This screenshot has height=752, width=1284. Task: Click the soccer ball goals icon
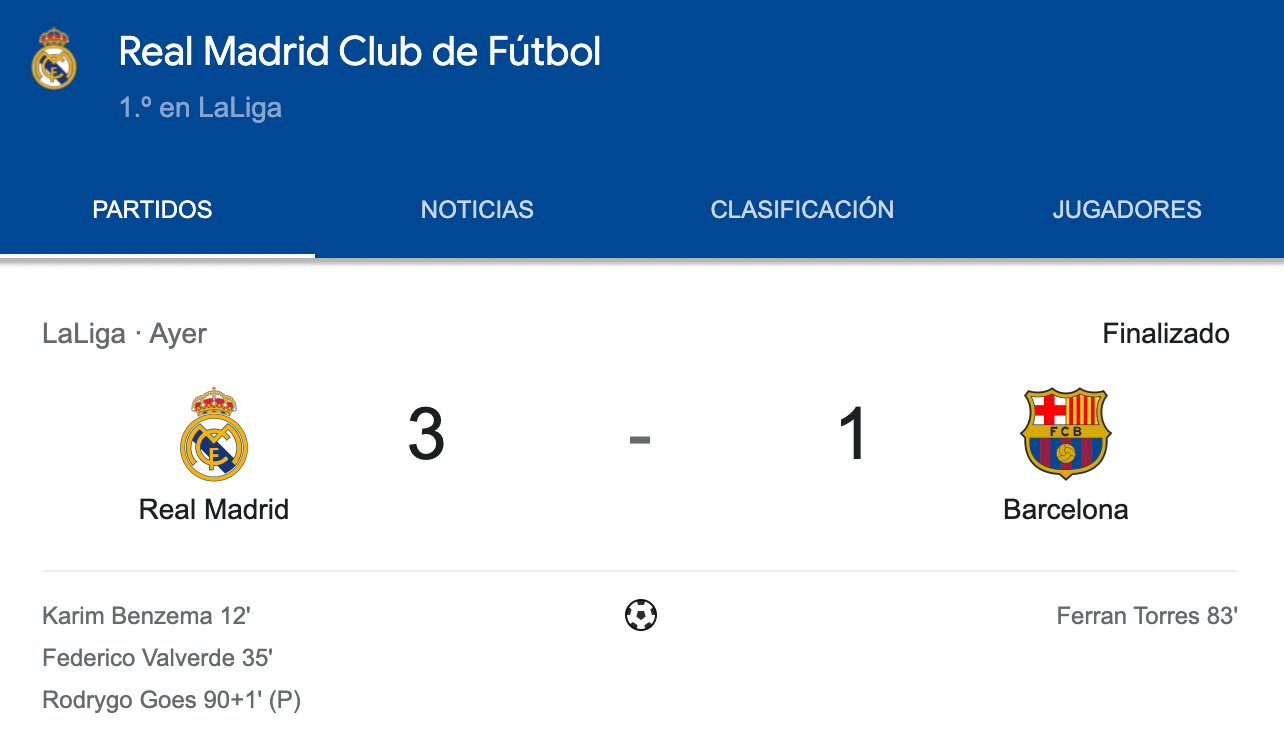(x=641, y=615)
